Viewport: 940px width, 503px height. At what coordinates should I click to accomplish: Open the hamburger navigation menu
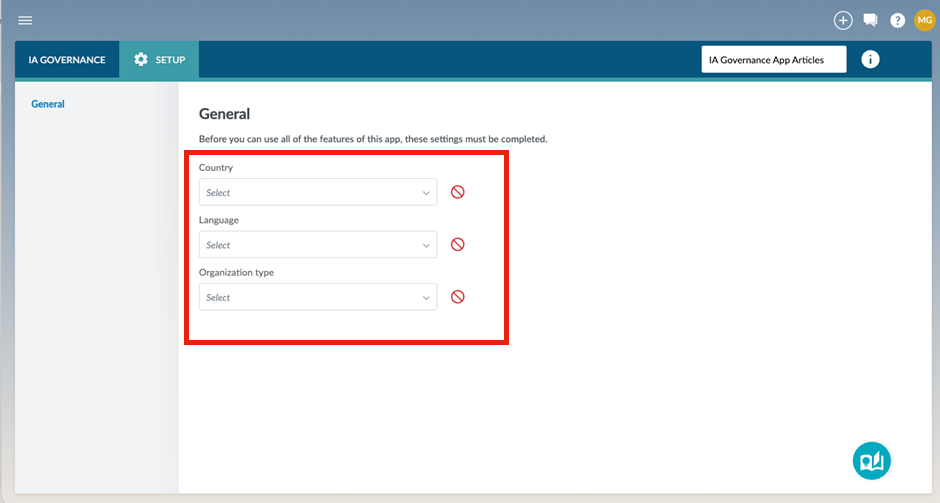pos(25,20)
